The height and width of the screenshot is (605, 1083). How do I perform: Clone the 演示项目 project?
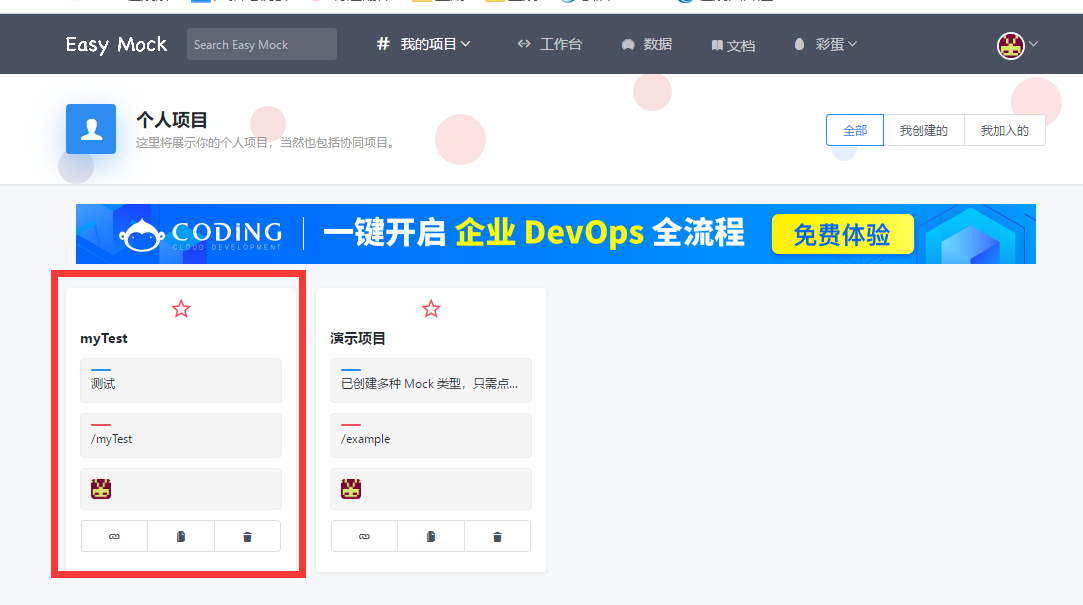(x=430, y=536)
